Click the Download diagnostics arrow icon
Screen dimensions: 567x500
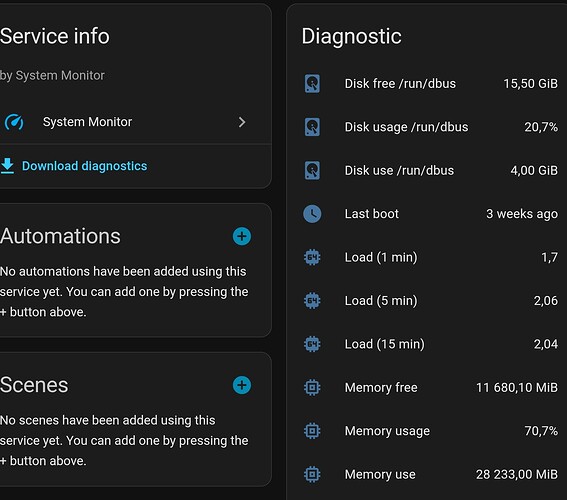tap(7, 166)
